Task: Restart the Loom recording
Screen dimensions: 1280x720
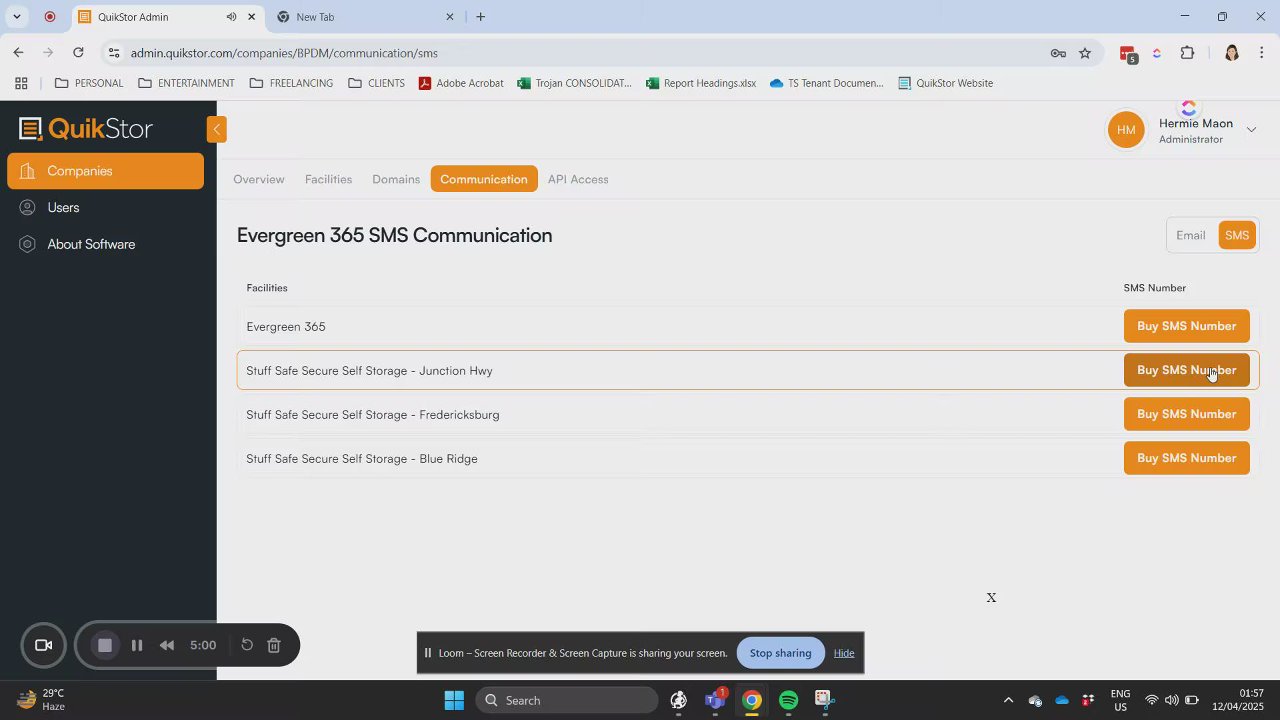Action: 247,645
